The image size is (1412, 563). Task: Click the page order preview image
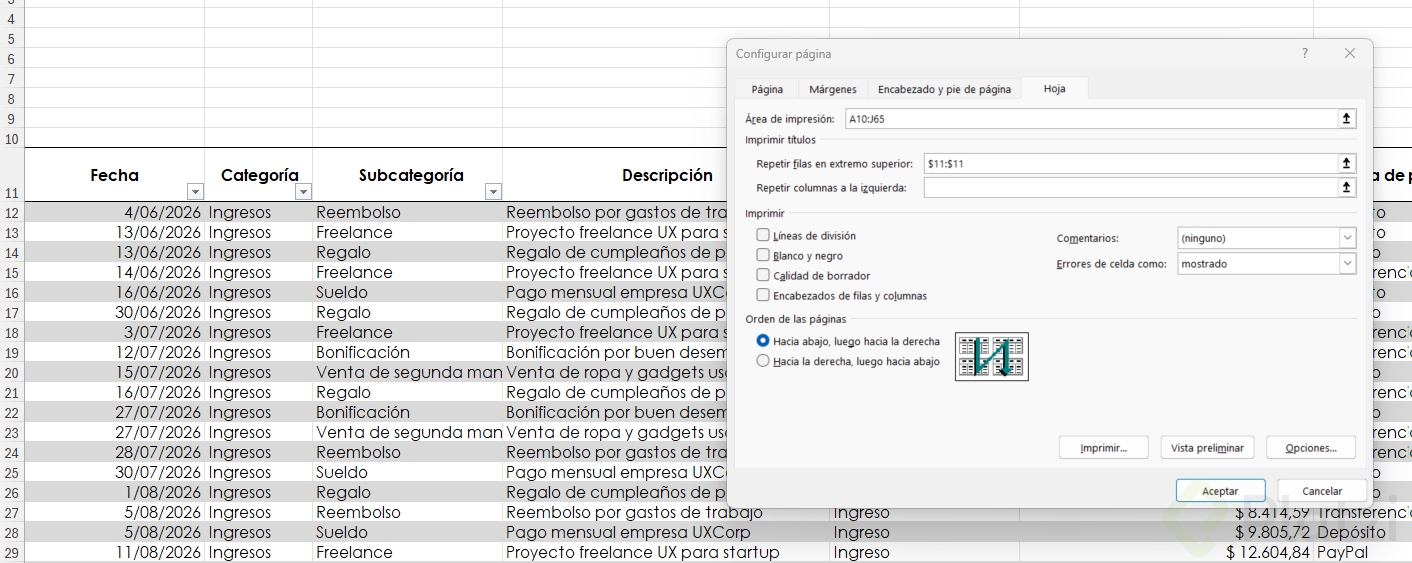click(992, 357)
